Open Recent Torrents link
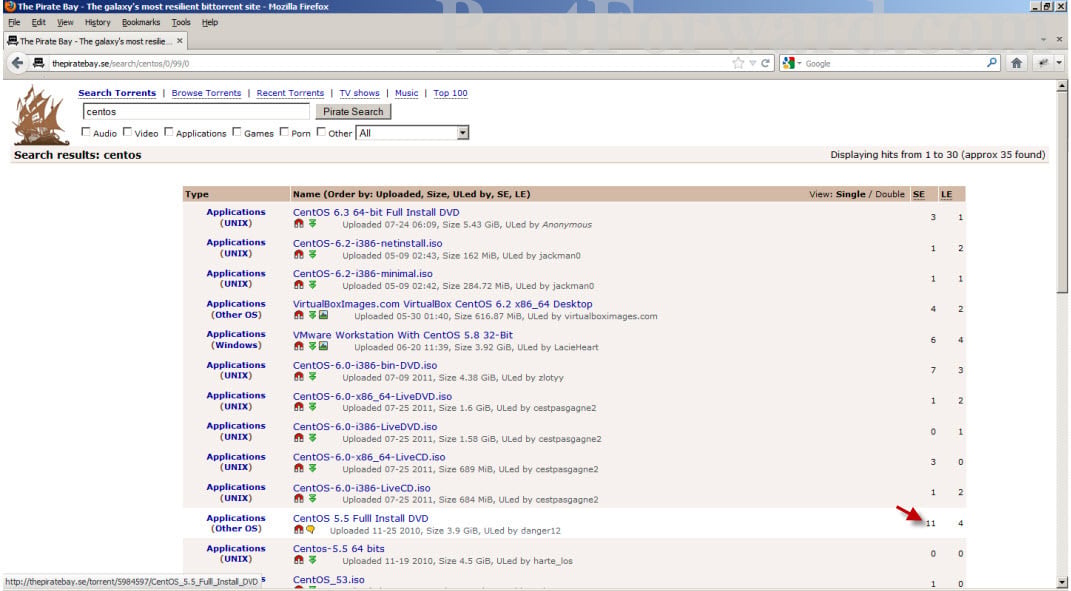1071x591 pixels. (x=290, y=93)
